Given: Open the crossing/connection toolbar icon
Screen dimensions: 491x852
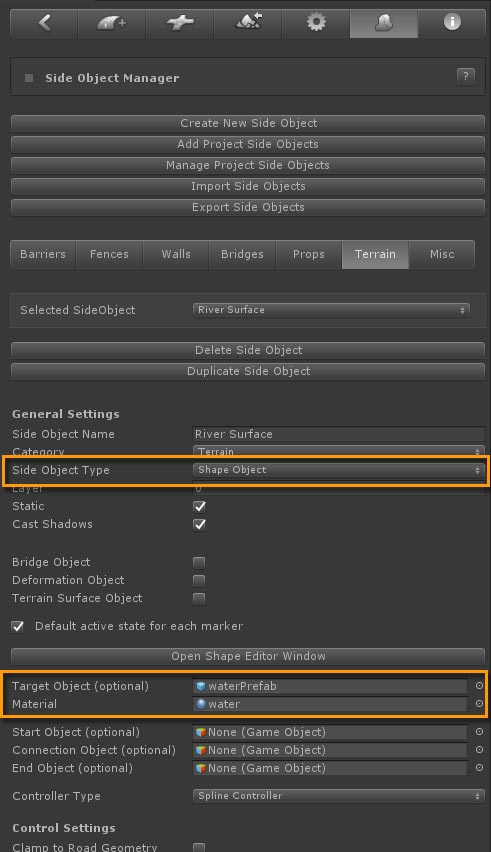Looking at the screenshot, I should click(x=180, y=23).
